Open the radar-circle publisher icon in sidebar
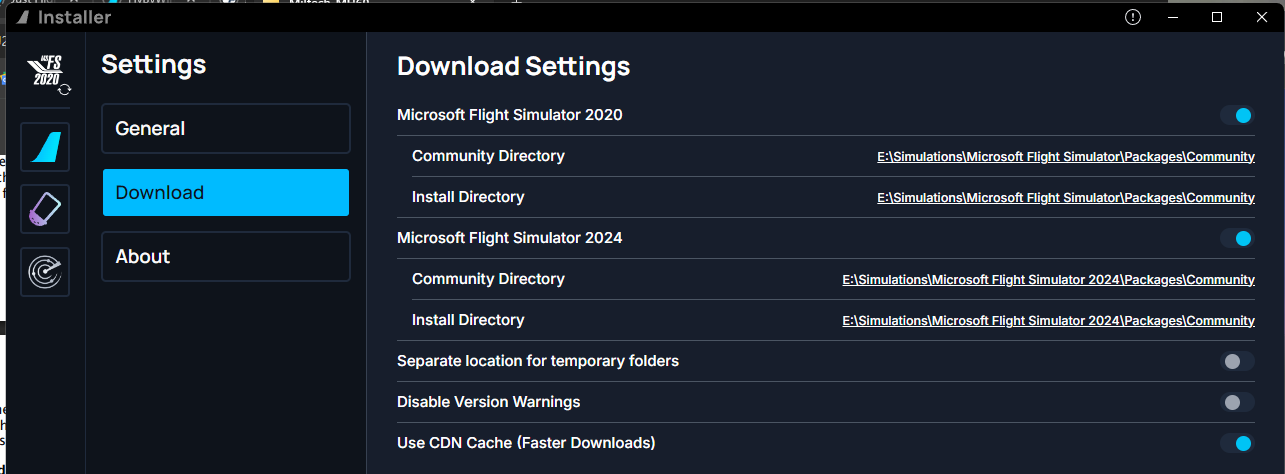 tap(46, 272)
